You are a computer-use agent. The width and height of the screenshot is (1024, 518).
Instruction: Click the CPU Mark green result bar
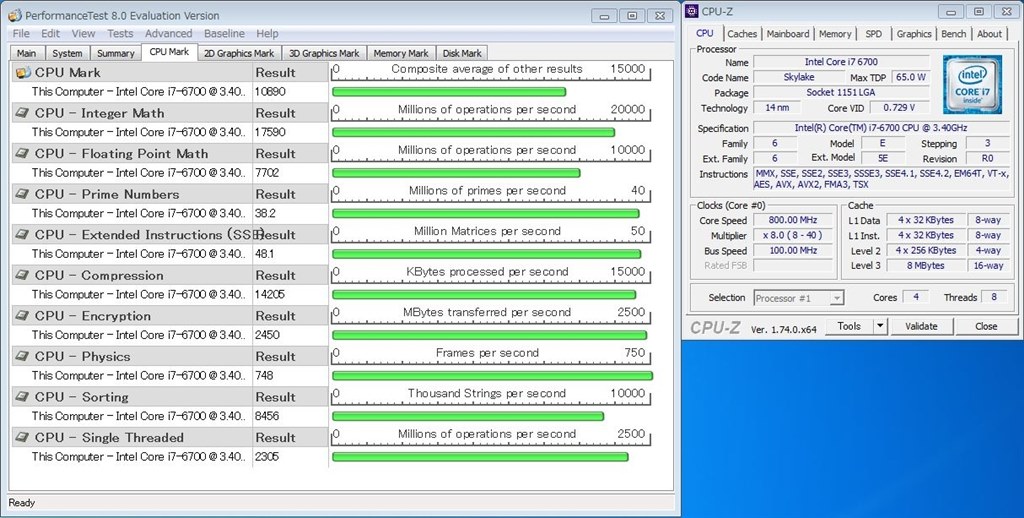point(449,92)
